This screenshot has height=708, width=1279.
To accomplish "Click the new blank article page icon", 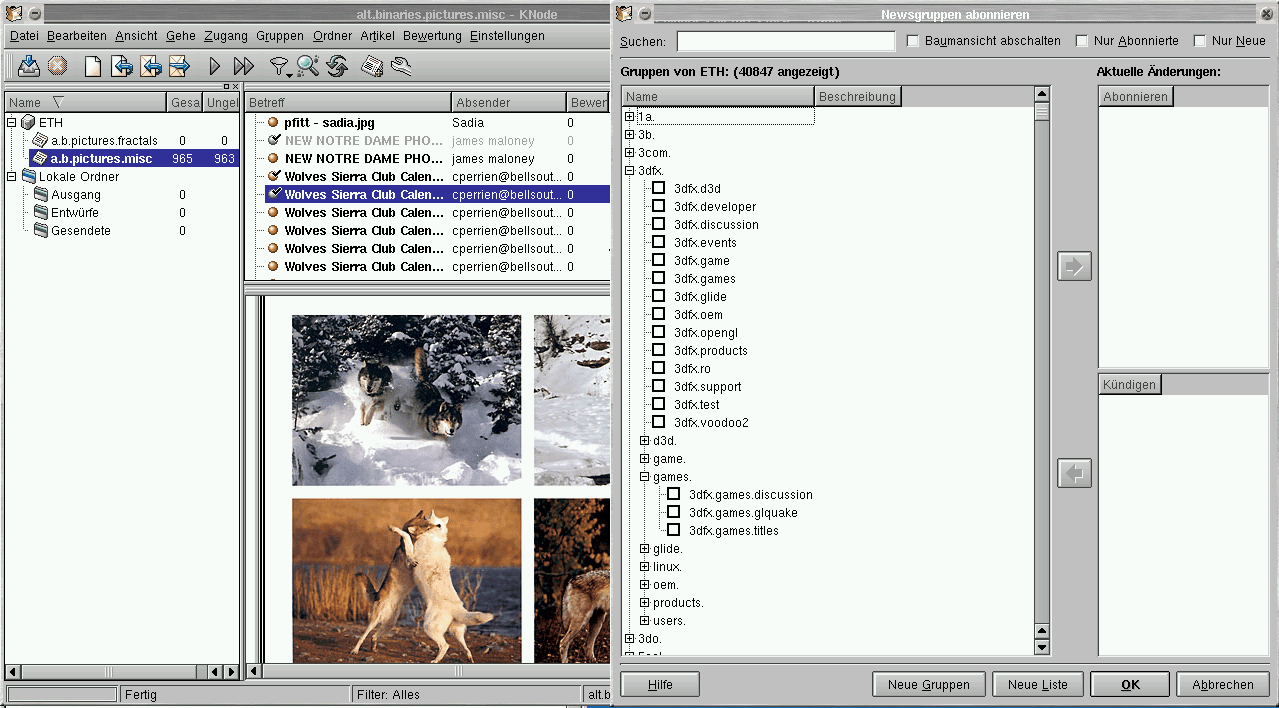I will pyautogui.click(x=92, y=67).
